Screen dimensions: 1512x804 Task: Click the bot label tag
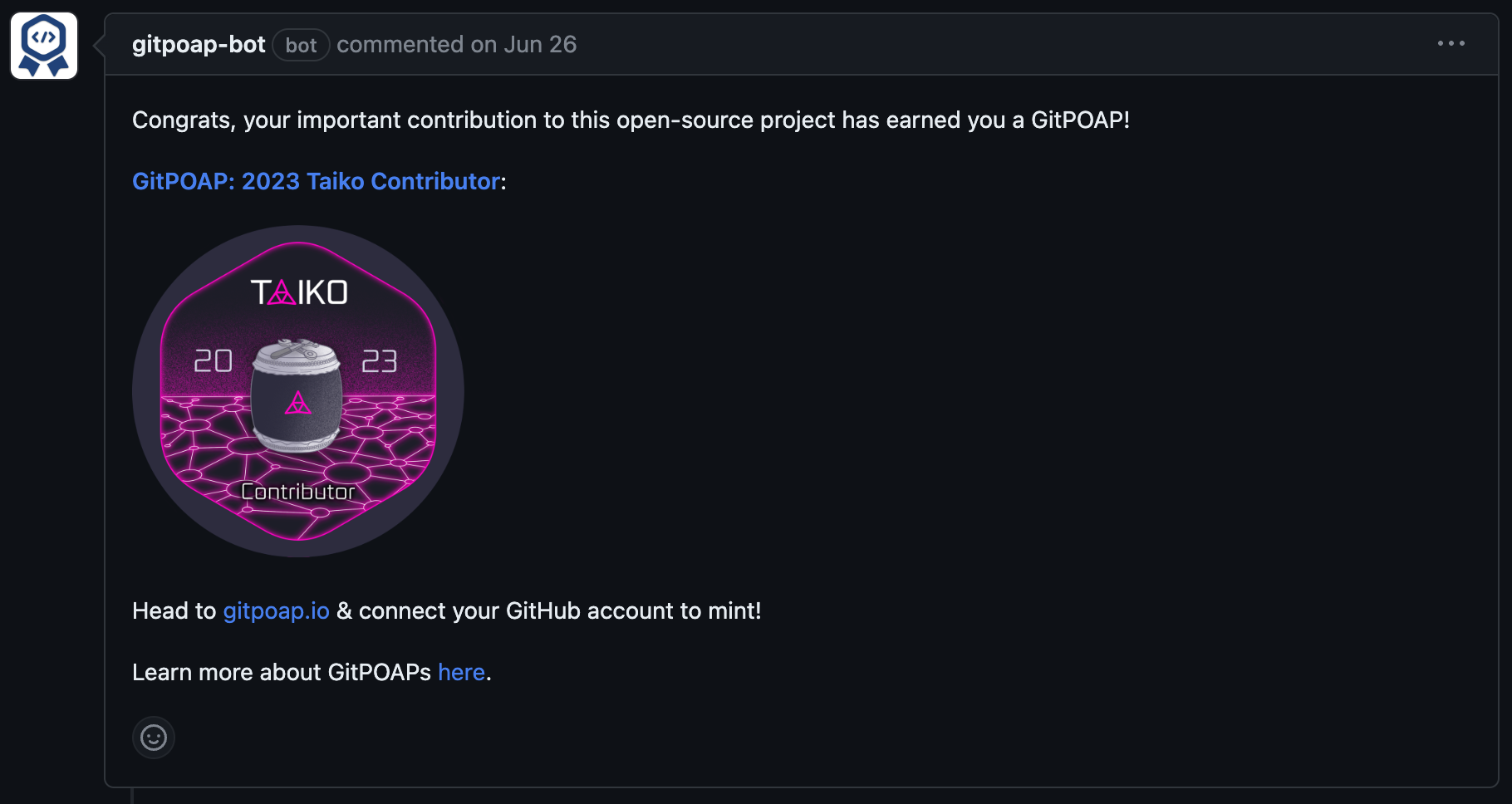301,46
